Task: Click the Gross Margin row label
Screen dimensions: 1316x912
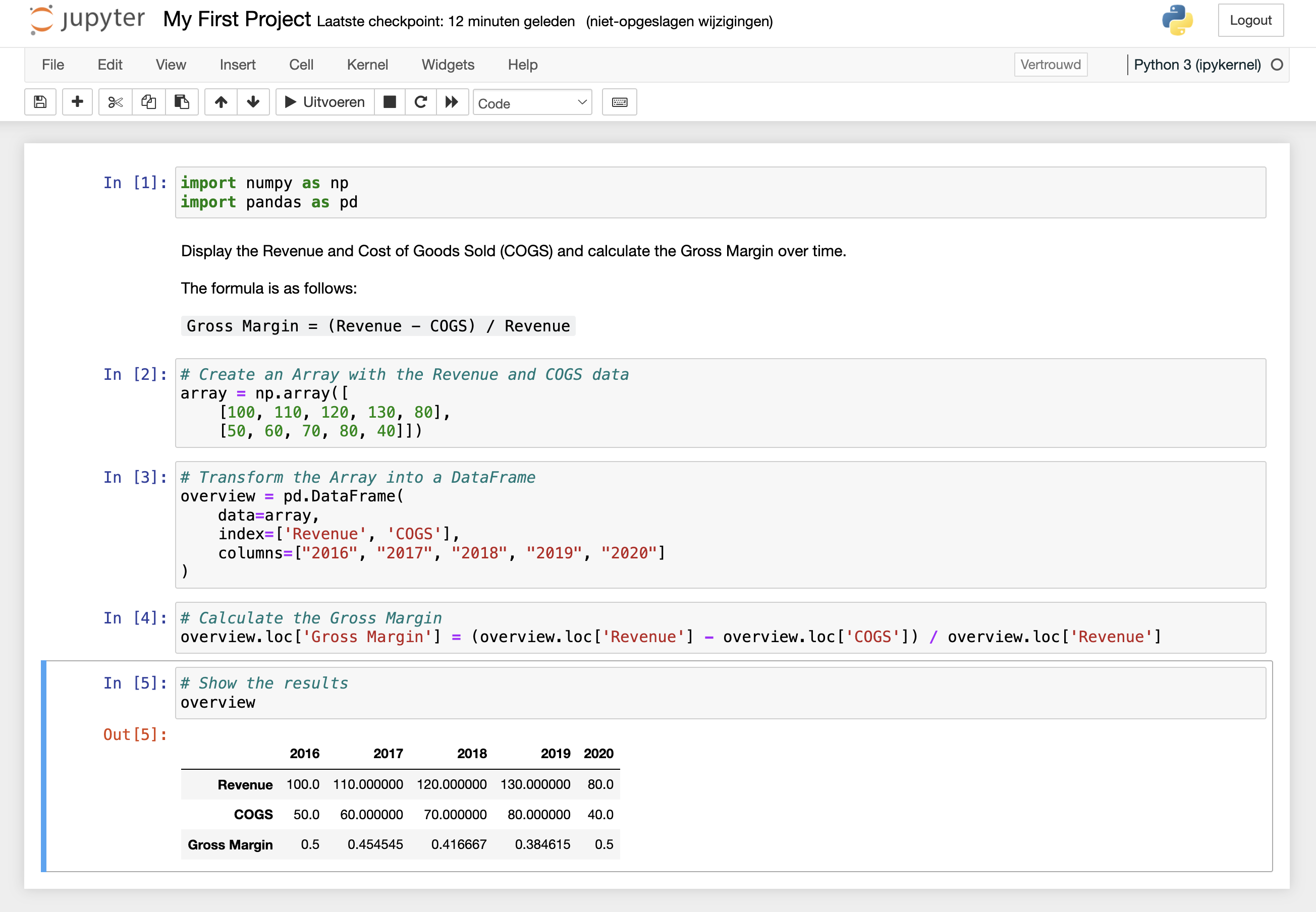Action: pyautogui.click(x=230, y=844)
